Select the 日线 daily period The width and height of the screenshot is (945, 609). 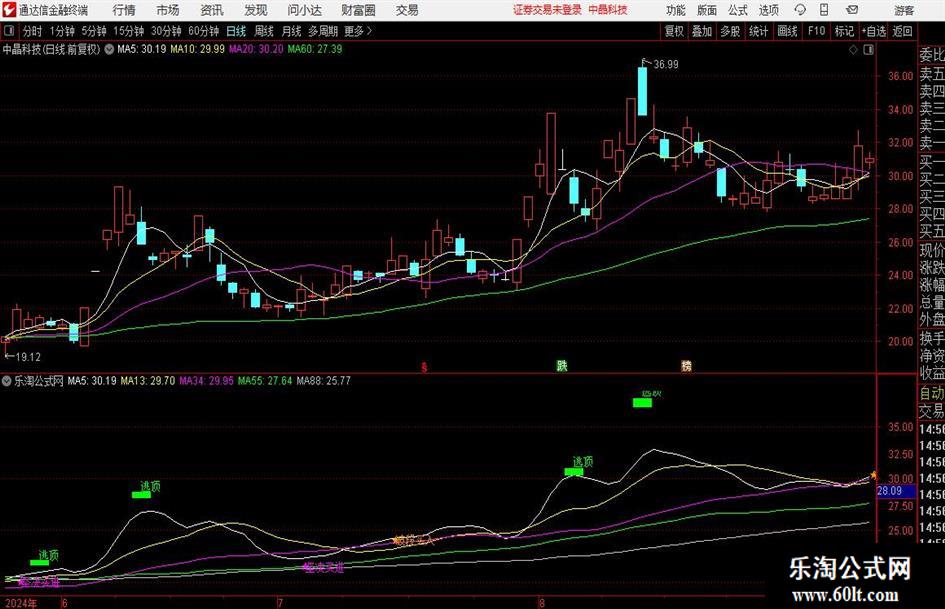coord(236,31)
